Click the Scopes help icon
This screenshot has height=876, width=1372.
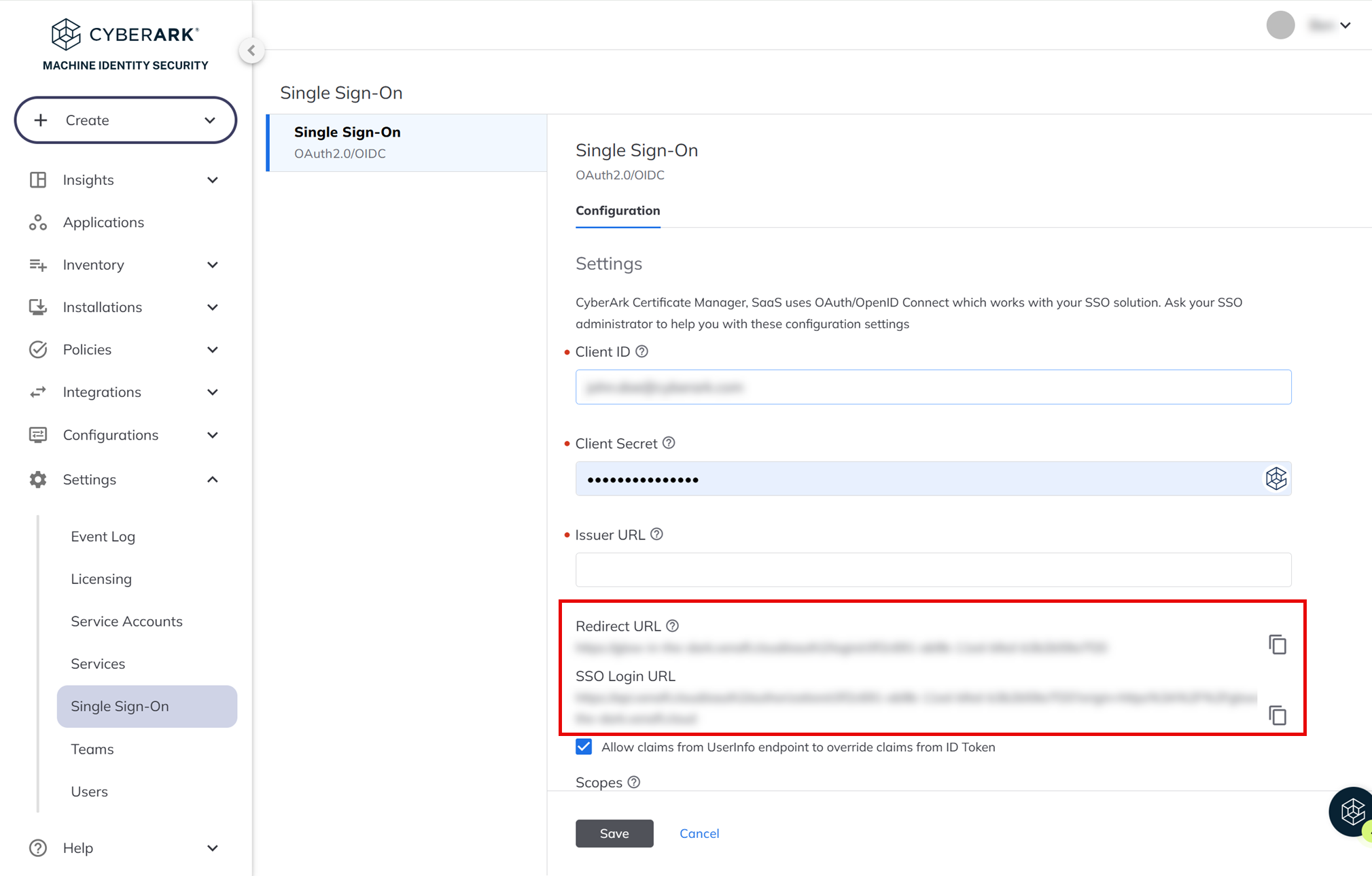click(x=634, y=782)
